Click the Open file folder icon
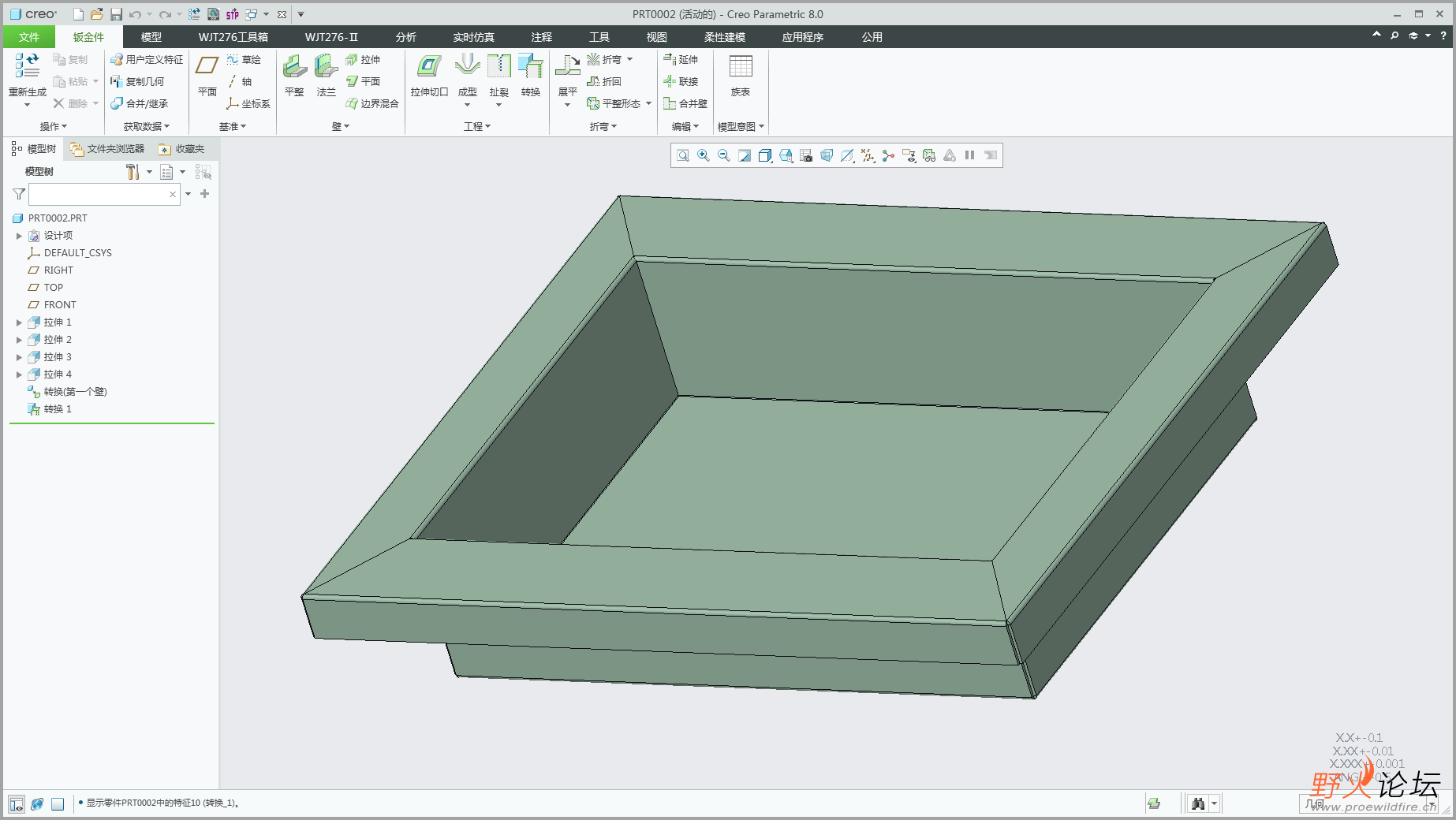 [x=96, y=14]
